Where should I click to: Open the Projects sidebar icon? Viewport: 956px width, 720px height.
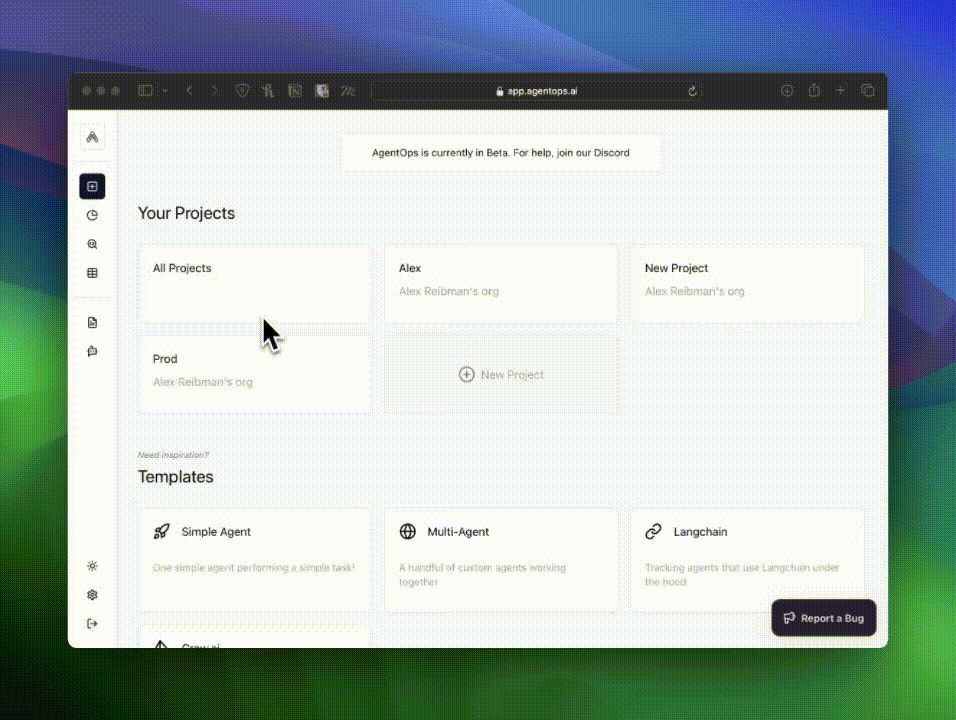pyautogui.click(x=92, y=187)
